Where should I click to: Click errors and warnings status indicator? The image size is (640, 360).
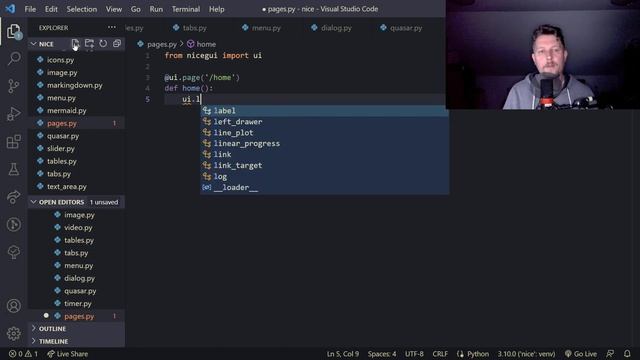pos(23,354)
